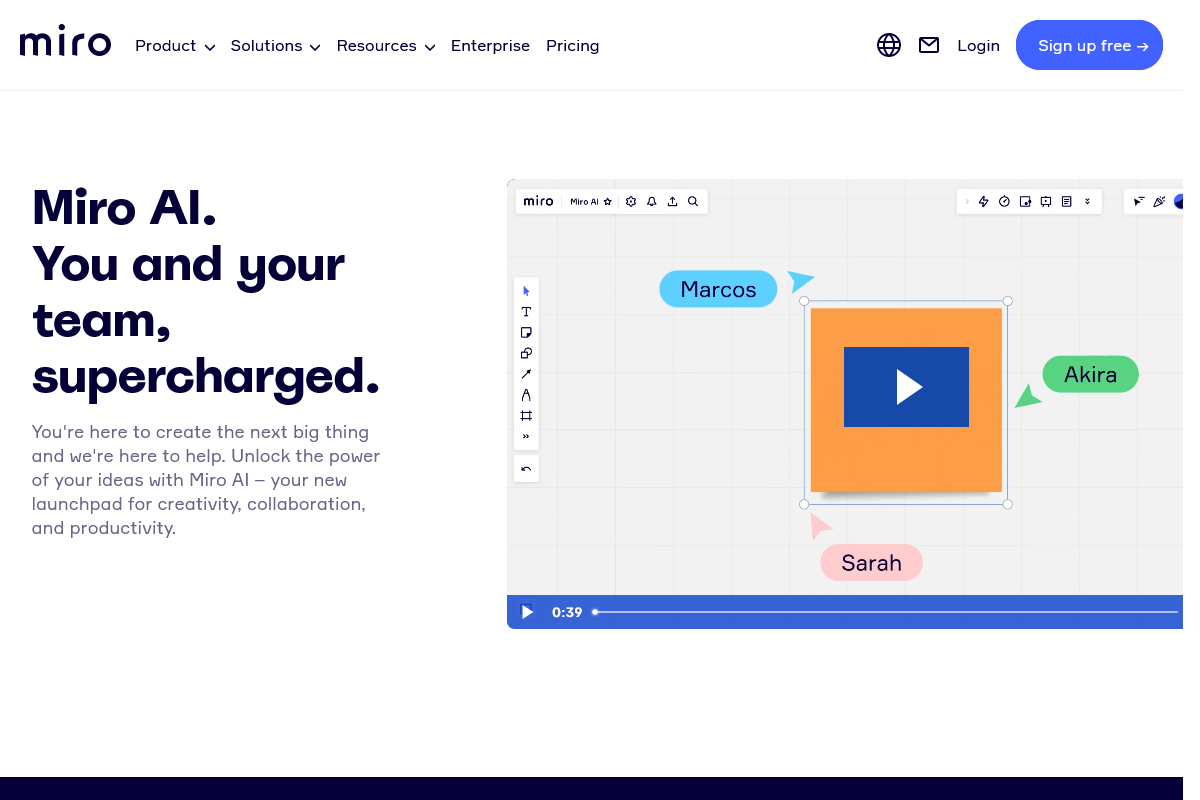Select the connector arrow tool

(x=526, y=373)
